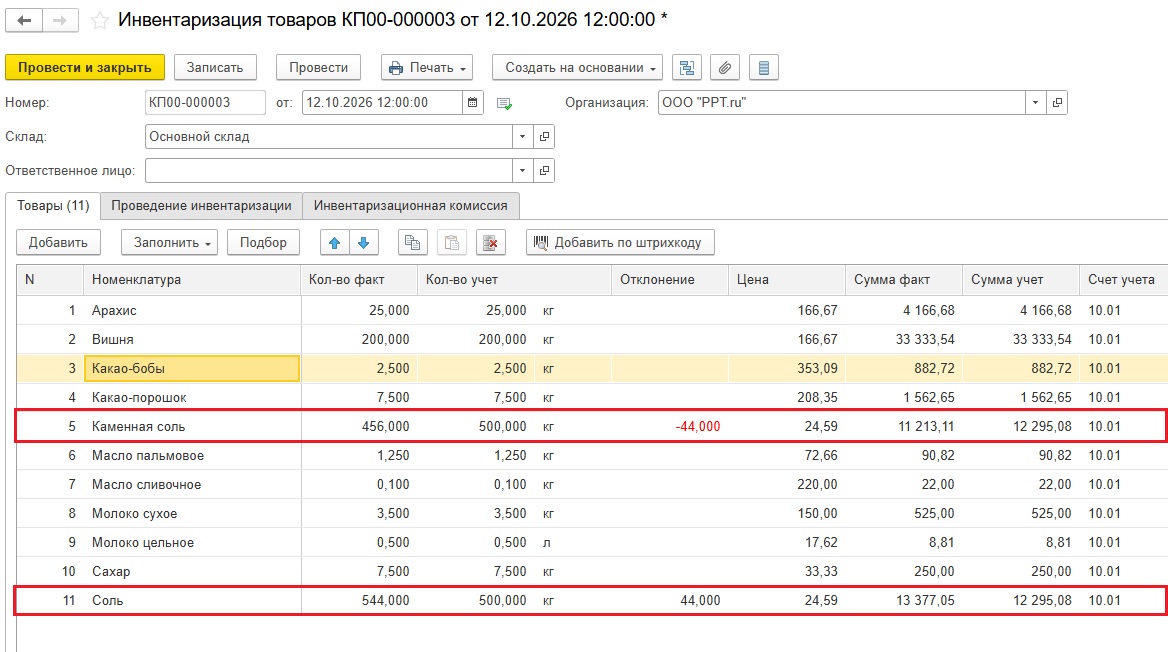The height and width of the screenshot is (652, 1168).
Task: Open the calendar picker for the document date
Action: [472, 103]
